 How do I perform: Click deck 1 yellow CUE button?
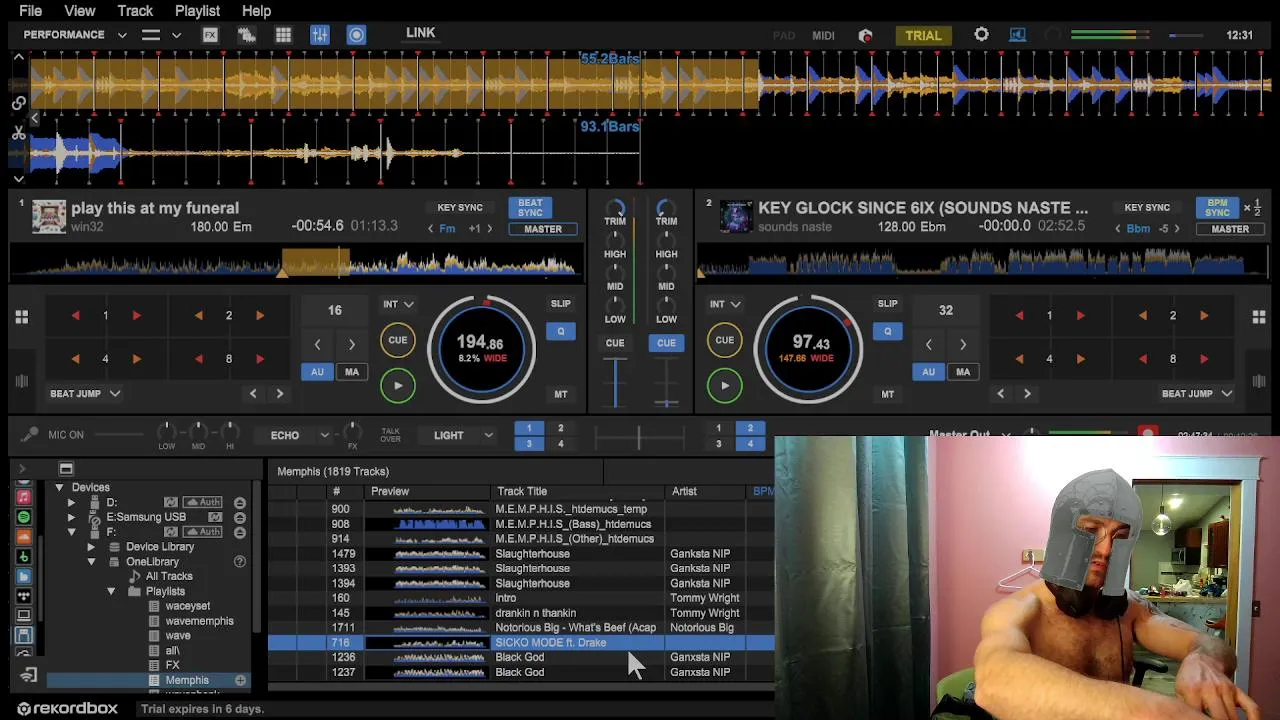[x=398, y=340]
